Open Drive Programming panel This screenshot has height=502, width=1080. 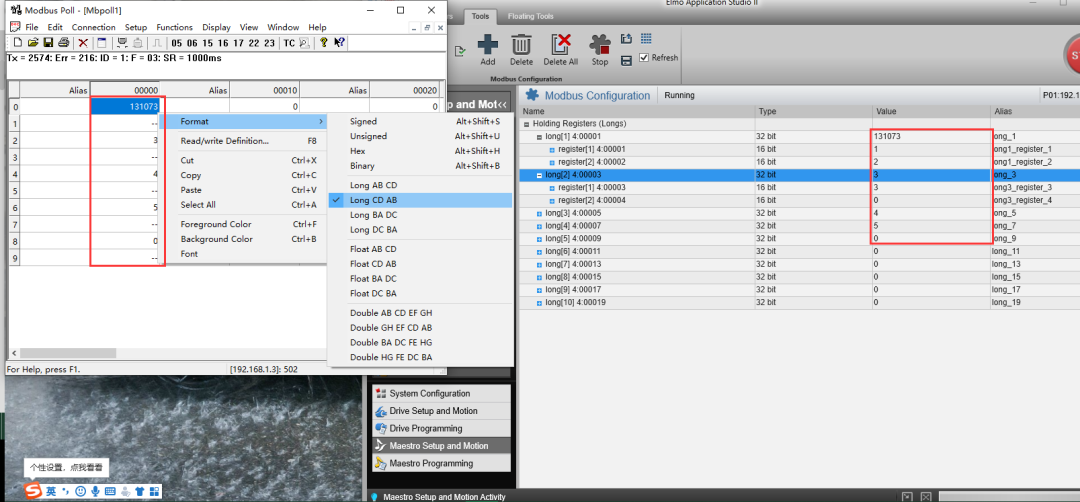(x=442, y=428)
